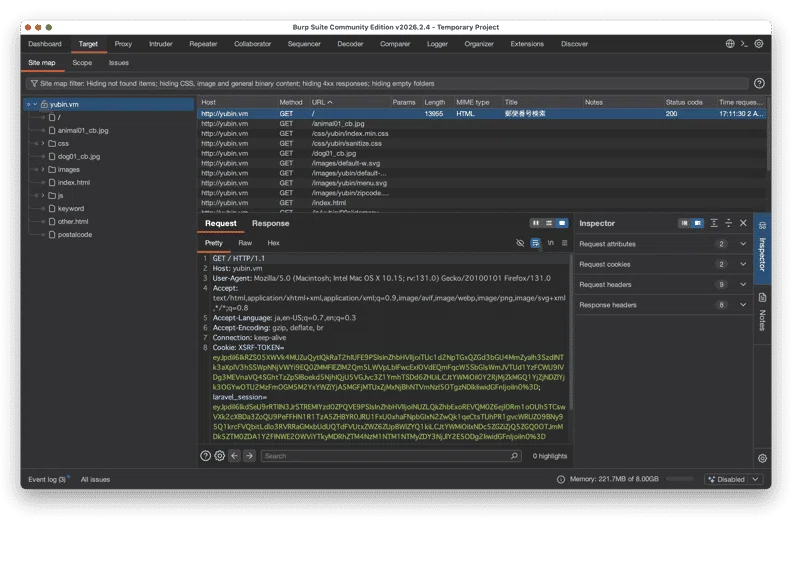This screenshot has width=792, height=580.
Task: Hide non-printable characters with the crossed eye icon
Action: (520, 243)
